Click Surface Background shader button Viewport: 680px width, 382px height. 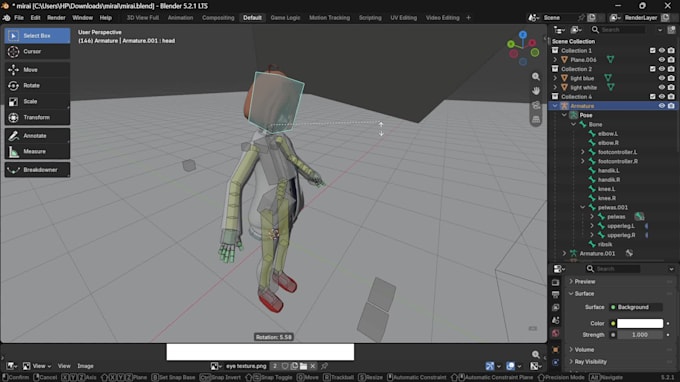click(x=636, y=307)
